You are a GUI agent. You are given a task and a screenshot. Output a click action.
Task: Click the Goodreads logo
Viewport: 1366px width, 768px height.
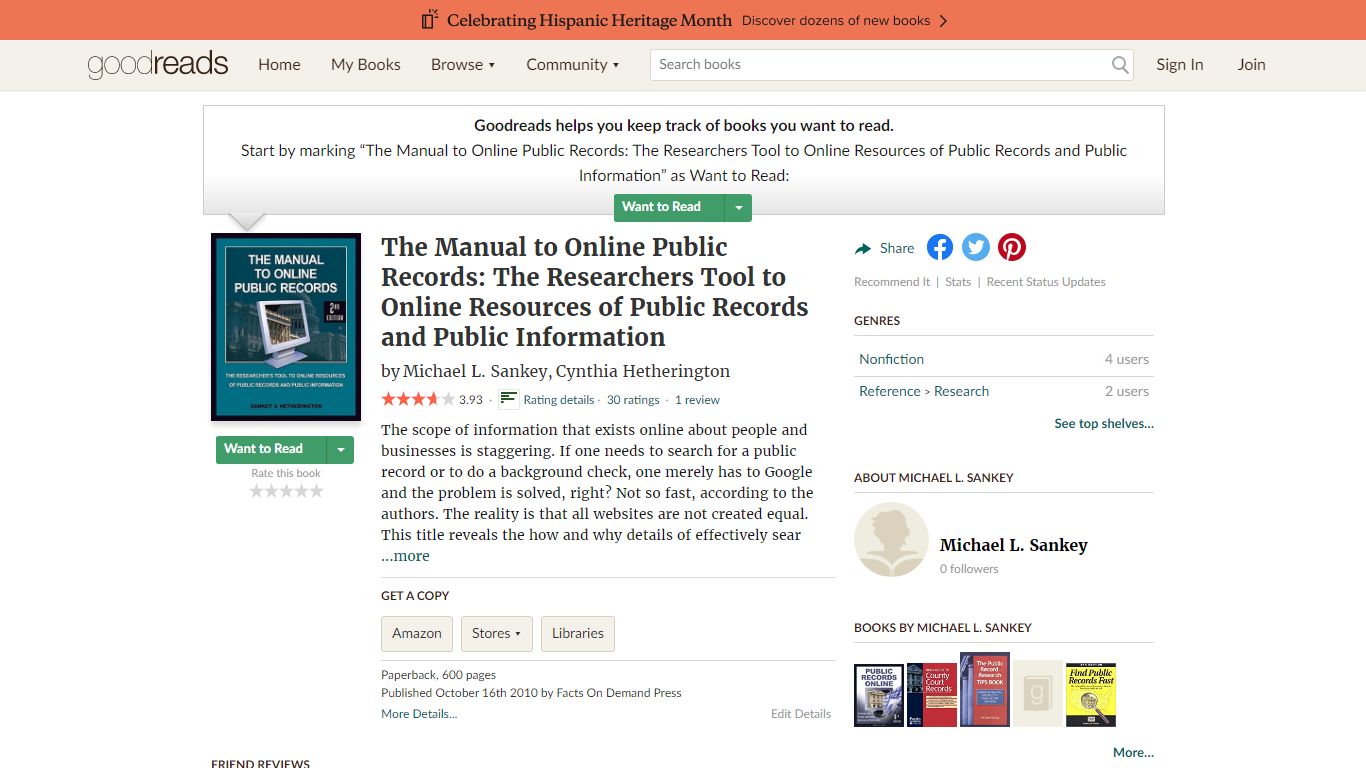(x=158, y=64)
